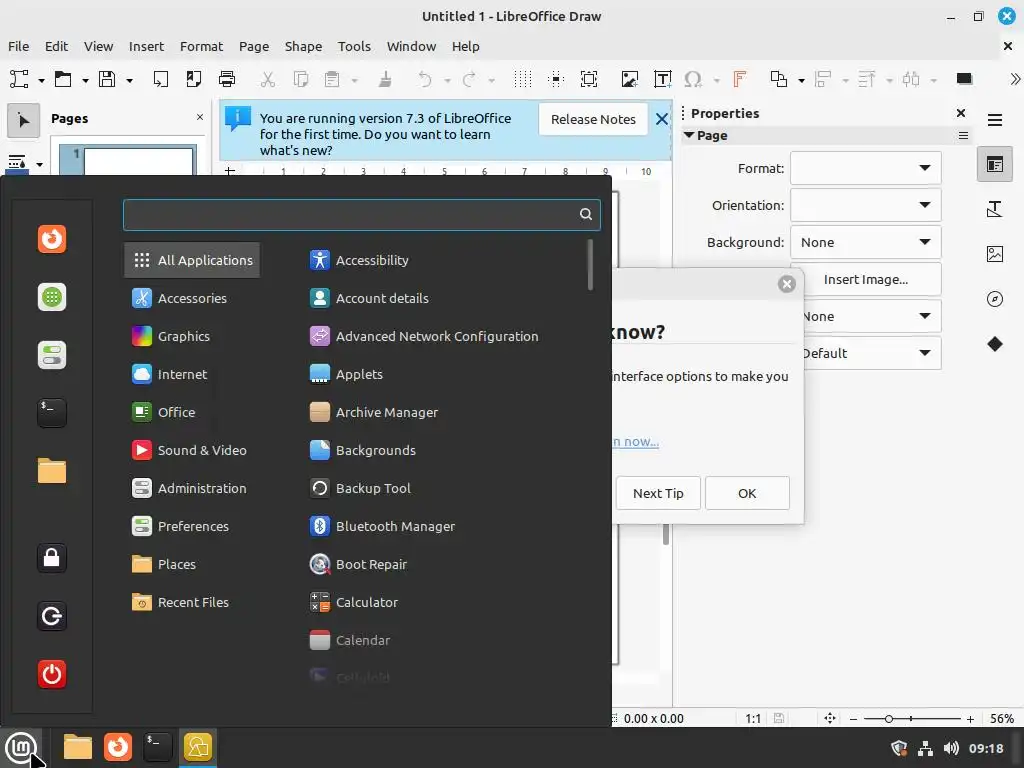The image size is (1024, 768).
Task: Click the Linux Mint menu button on taskbar
Action: pos(21,746)
